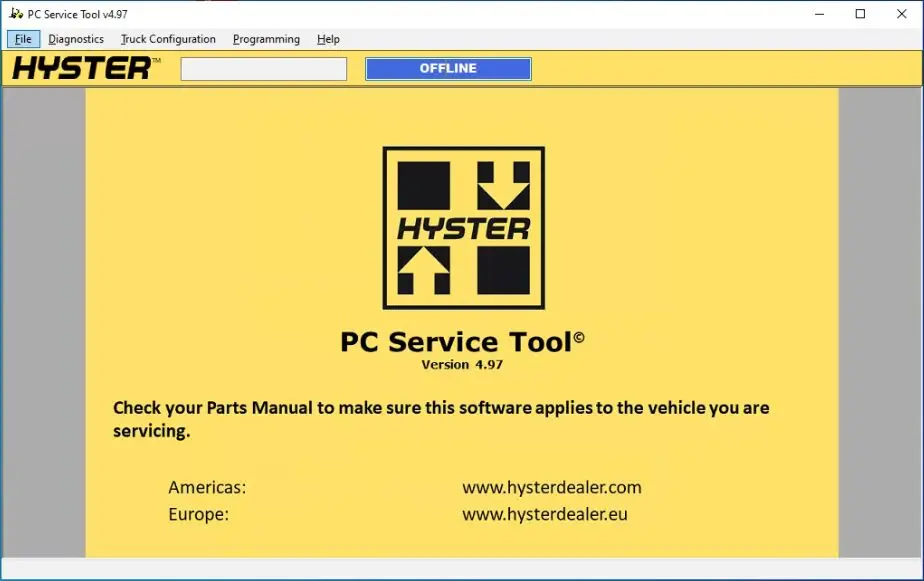Click the window title 'PC Service Tool v4.97'
The width and height of the screenshot is (924, 581).
click(x=77, y=14)
